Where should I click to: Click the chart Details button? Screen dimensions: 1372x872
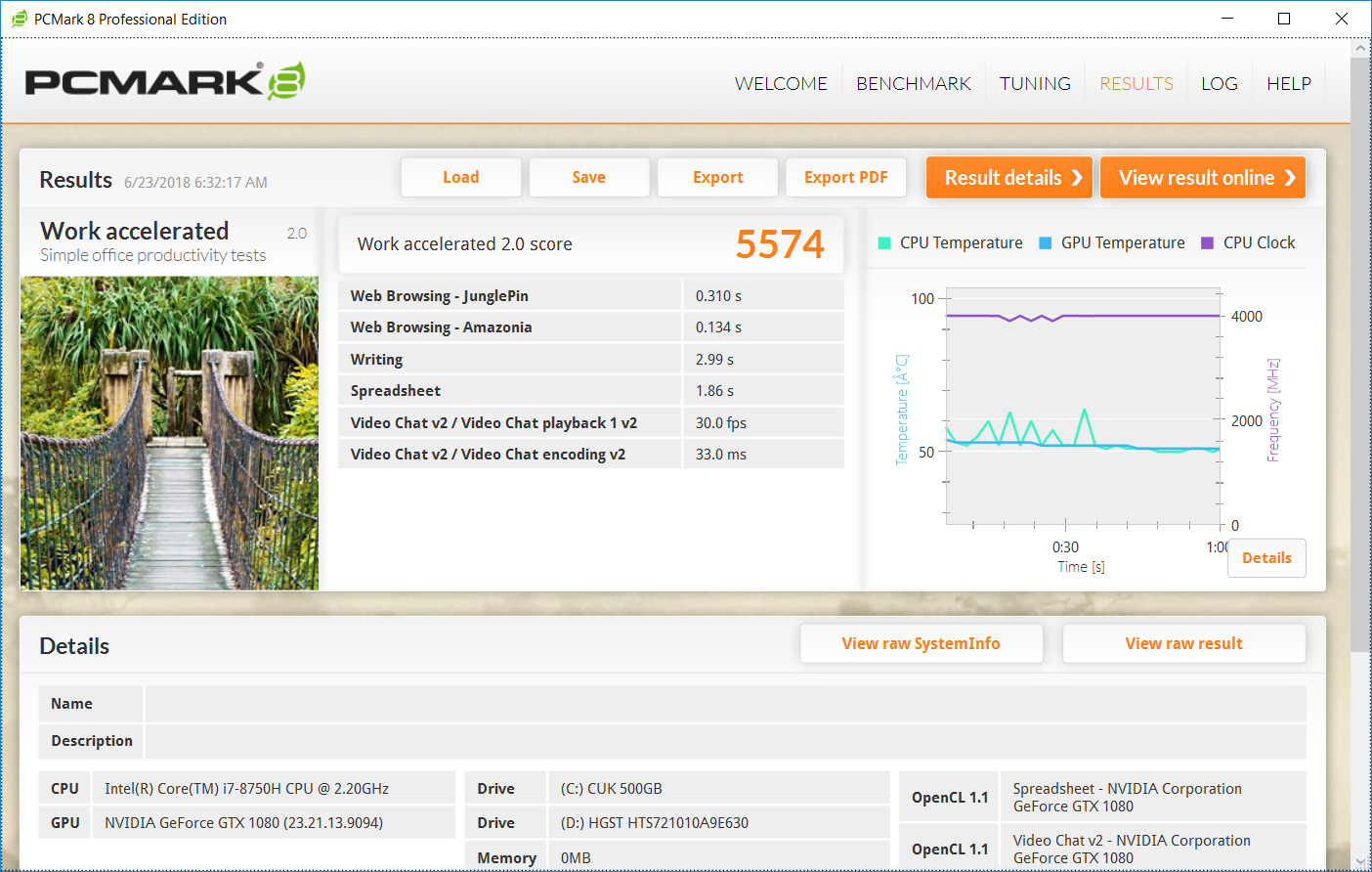(1266, 558)
